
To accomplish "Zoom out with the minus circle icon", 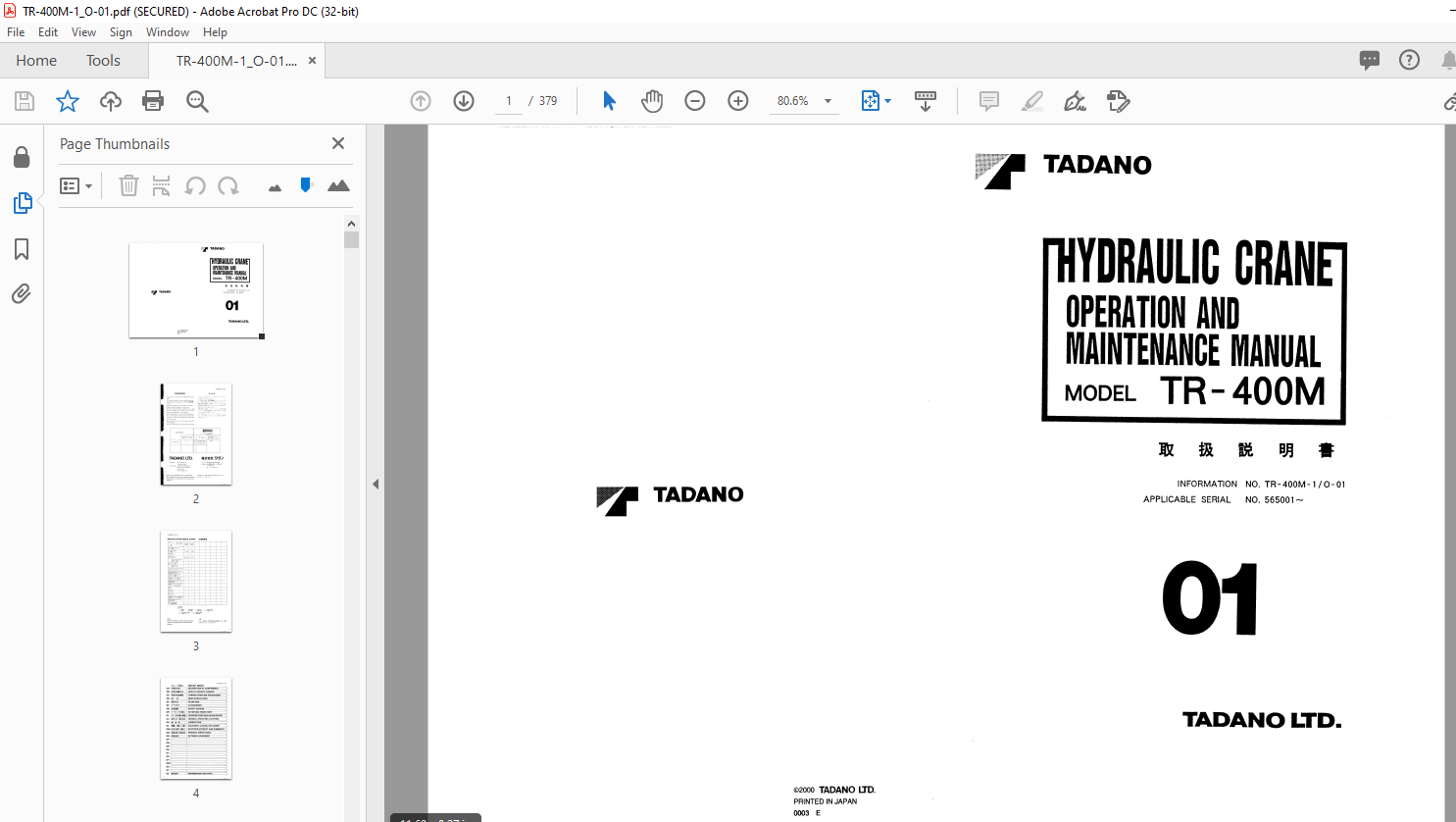I will 695,101.
